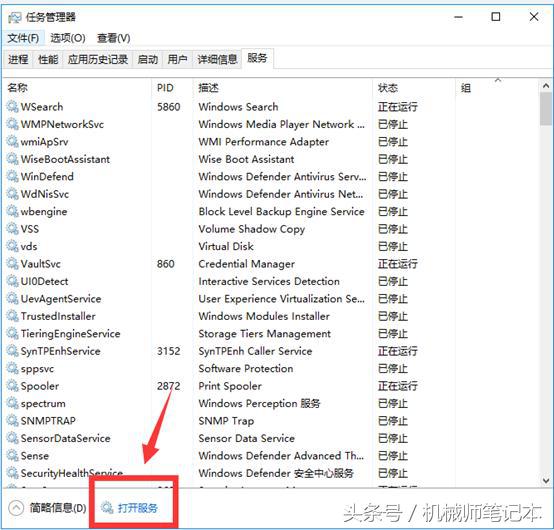Click the 简略信息(D) button label
Image resolution: width=554 pixels, height=530 pixels.
pyautogui.click(x=58, y=508)
